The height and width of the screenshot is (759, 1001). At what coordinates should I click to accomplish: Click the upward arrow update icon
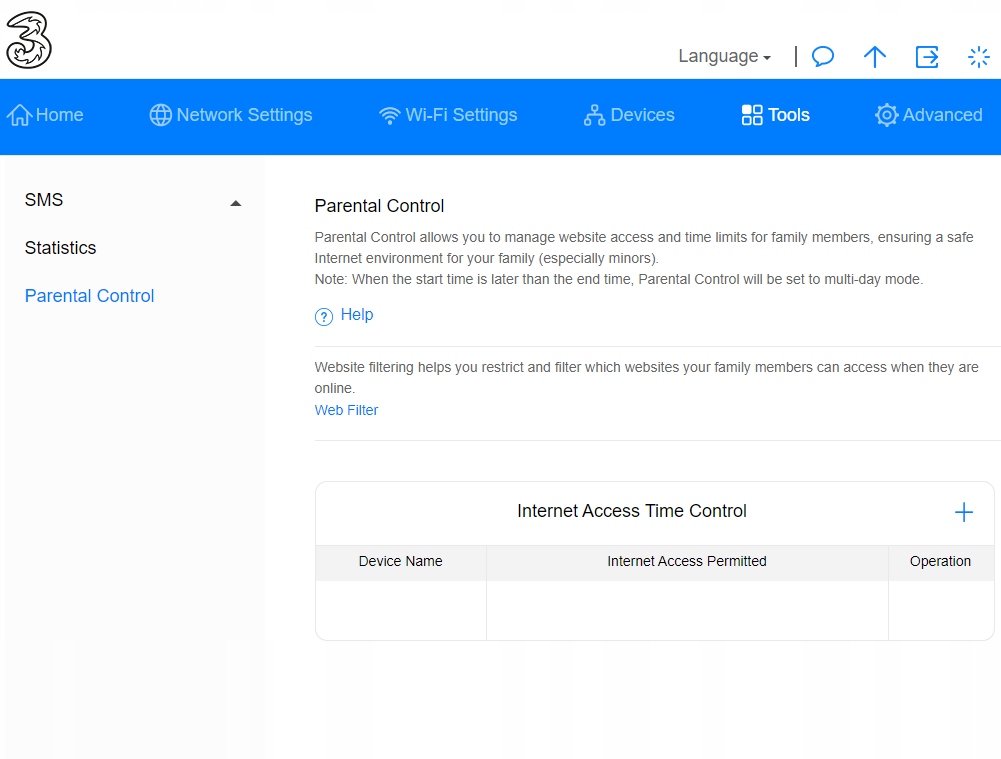tap(875, 57)
